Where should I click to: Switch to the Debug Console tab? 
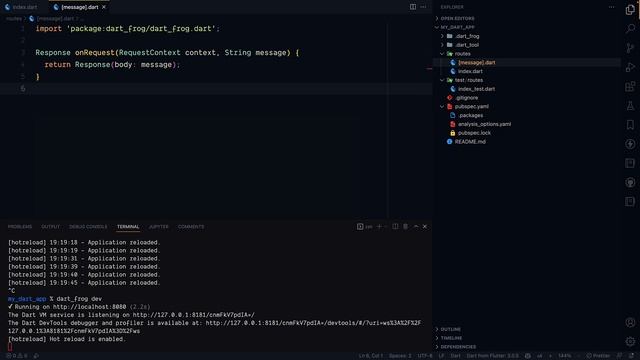point(88,227)
